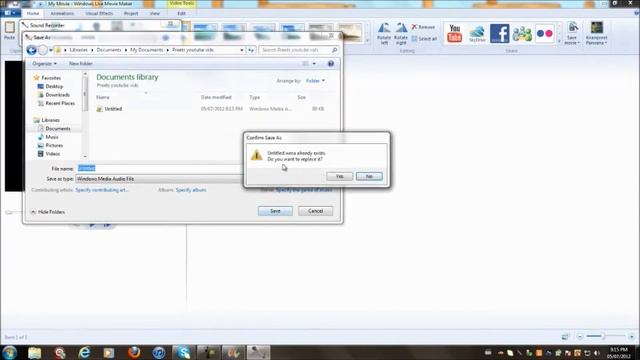Share movie to Flickr
Screen dimensions: 640x360
click(545, 33)
